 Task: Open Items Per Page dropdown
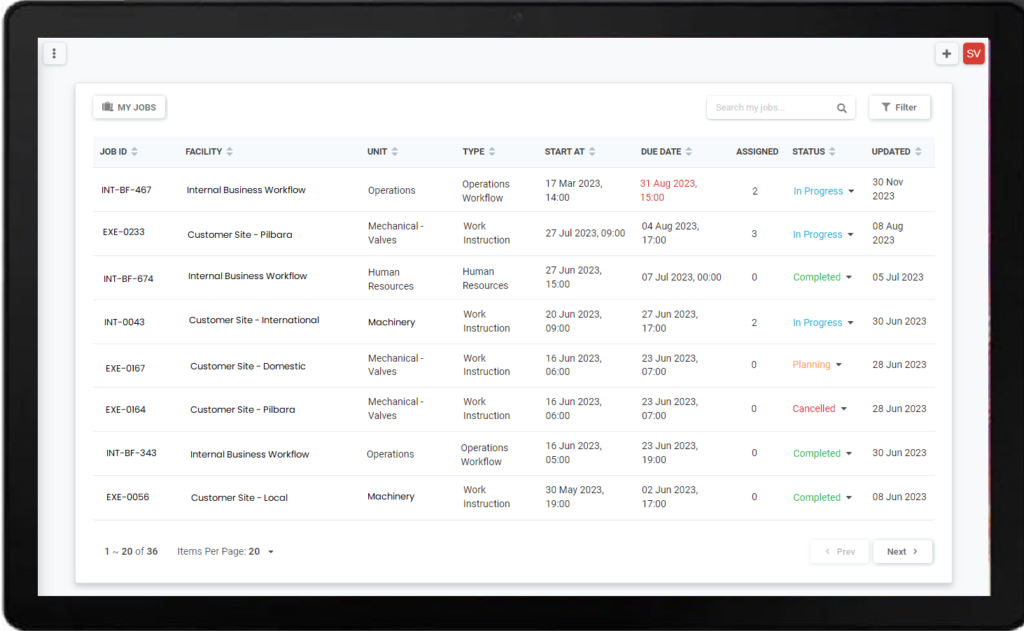pos(270,552)
